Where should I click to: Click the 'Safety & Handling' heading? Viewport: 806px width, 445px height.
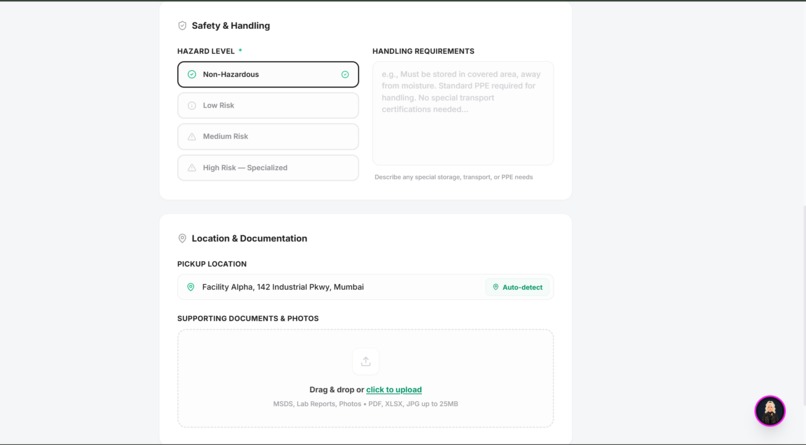click(x=230, y=26)
